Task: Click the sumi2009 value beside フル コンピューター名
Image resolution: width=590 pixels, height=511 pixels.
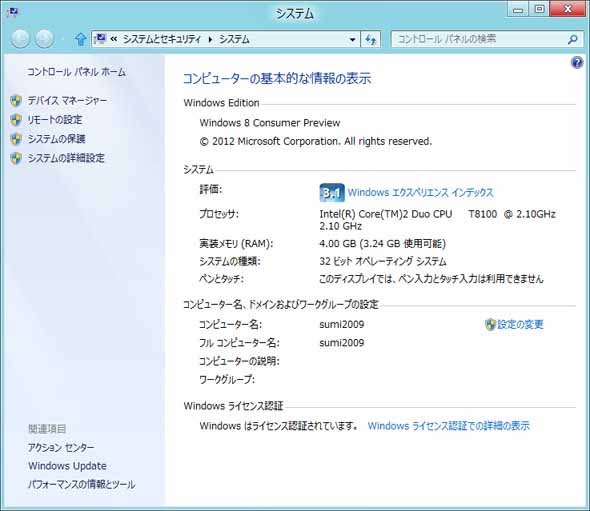Action: (342, 343)
